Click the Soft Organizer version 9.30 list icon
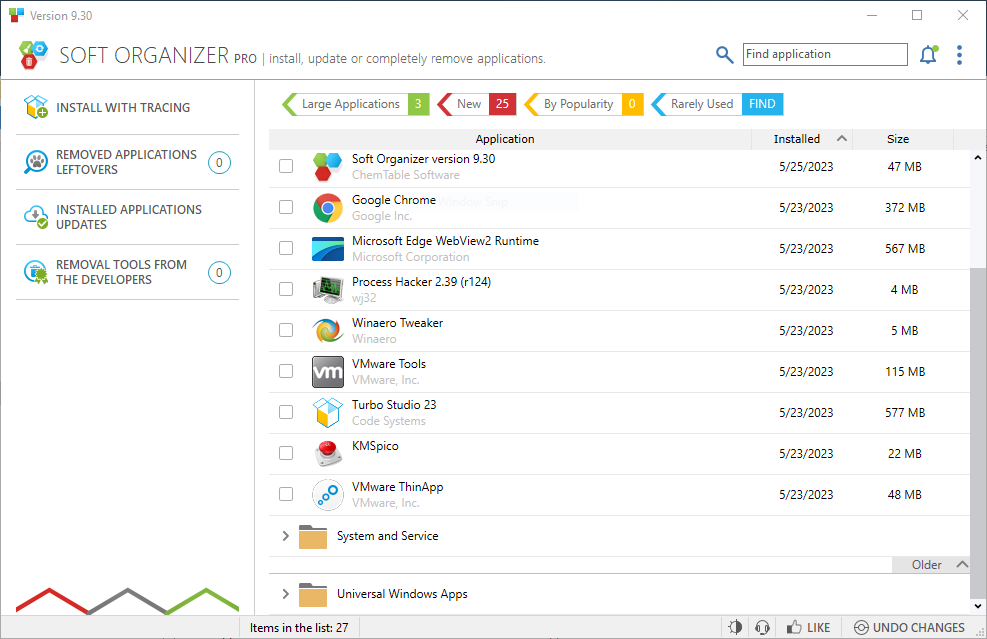The height and width of the screenshot is (639, 987). point(328,167)
